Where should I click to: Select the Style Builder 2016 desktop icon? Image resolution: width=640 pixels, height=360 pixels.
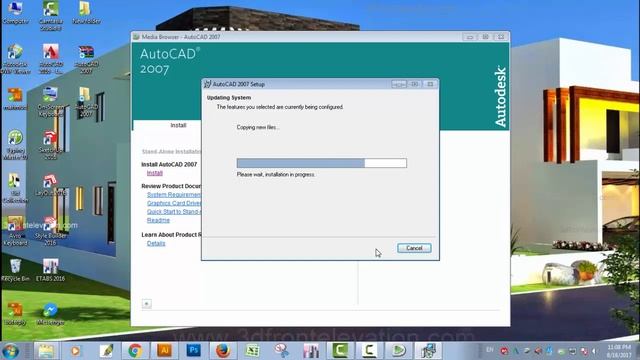pos(51,231)
